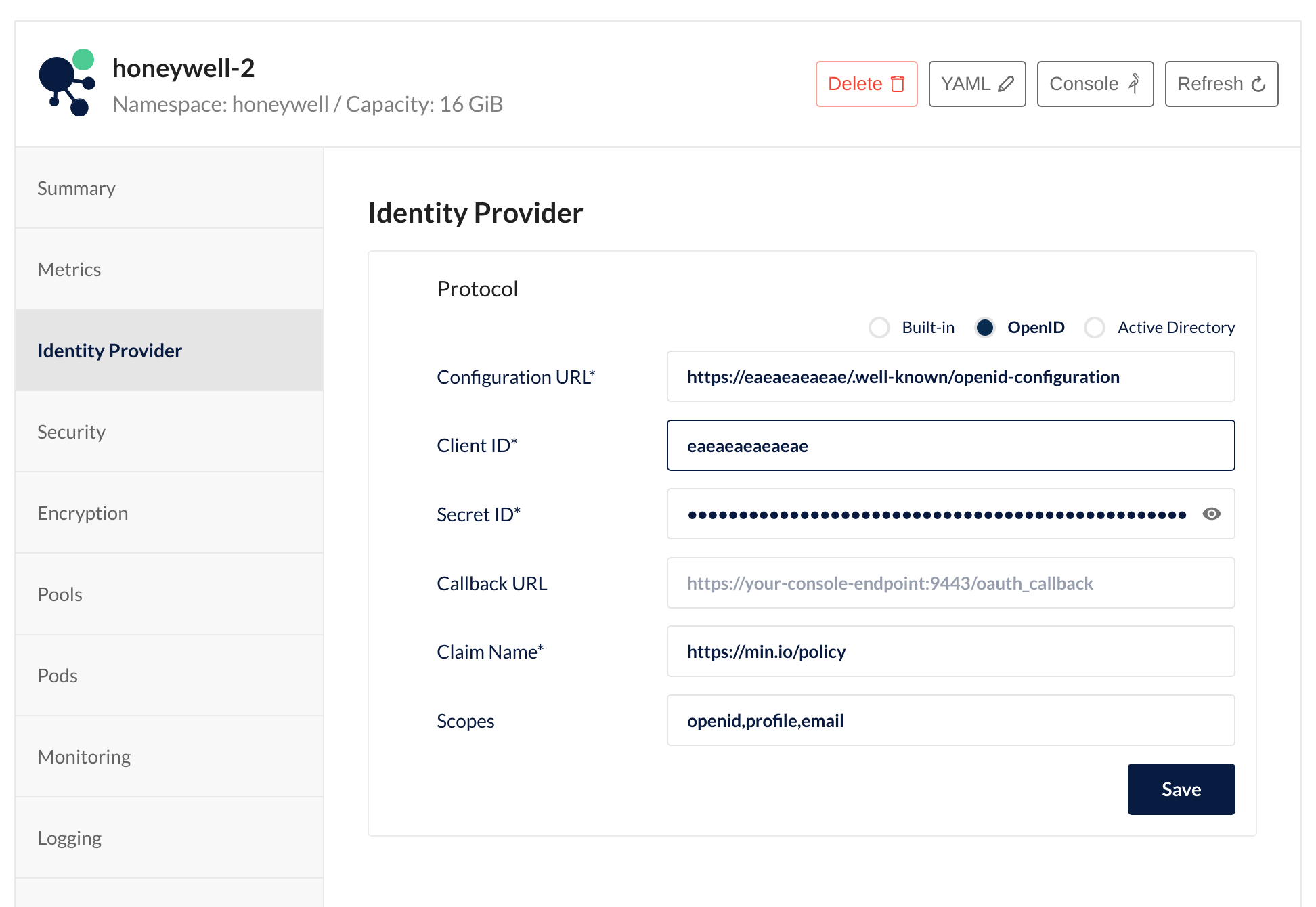
Task: Select the OpenID protocol radio button
Action: click(985, 328)
